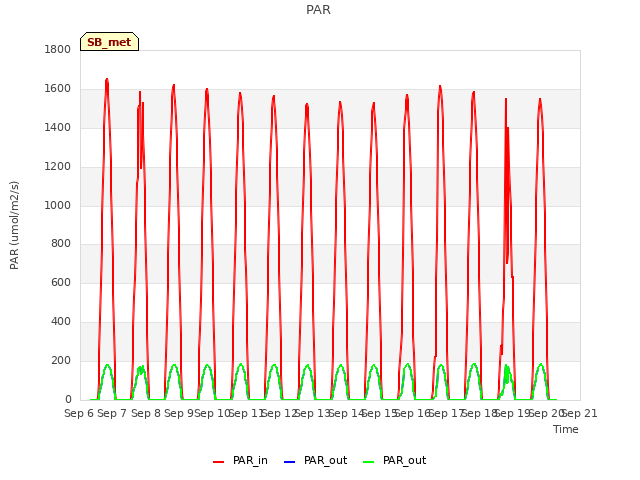
Task: Click the 1000 y-axis tick label
Action: pos(57,205)
